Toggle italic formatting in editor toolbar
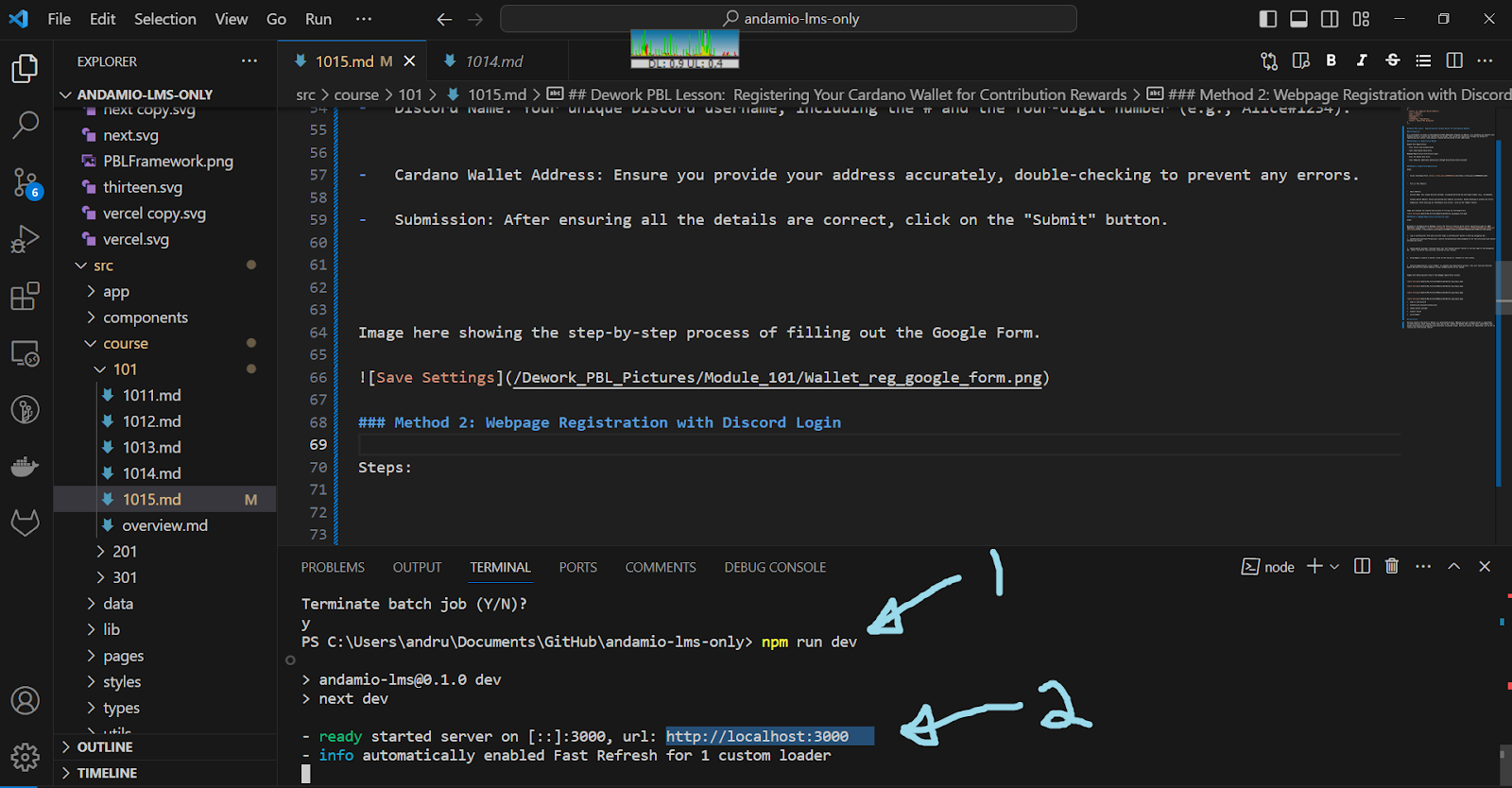This screenshot has height=788, width=1512. (1361, 60)
